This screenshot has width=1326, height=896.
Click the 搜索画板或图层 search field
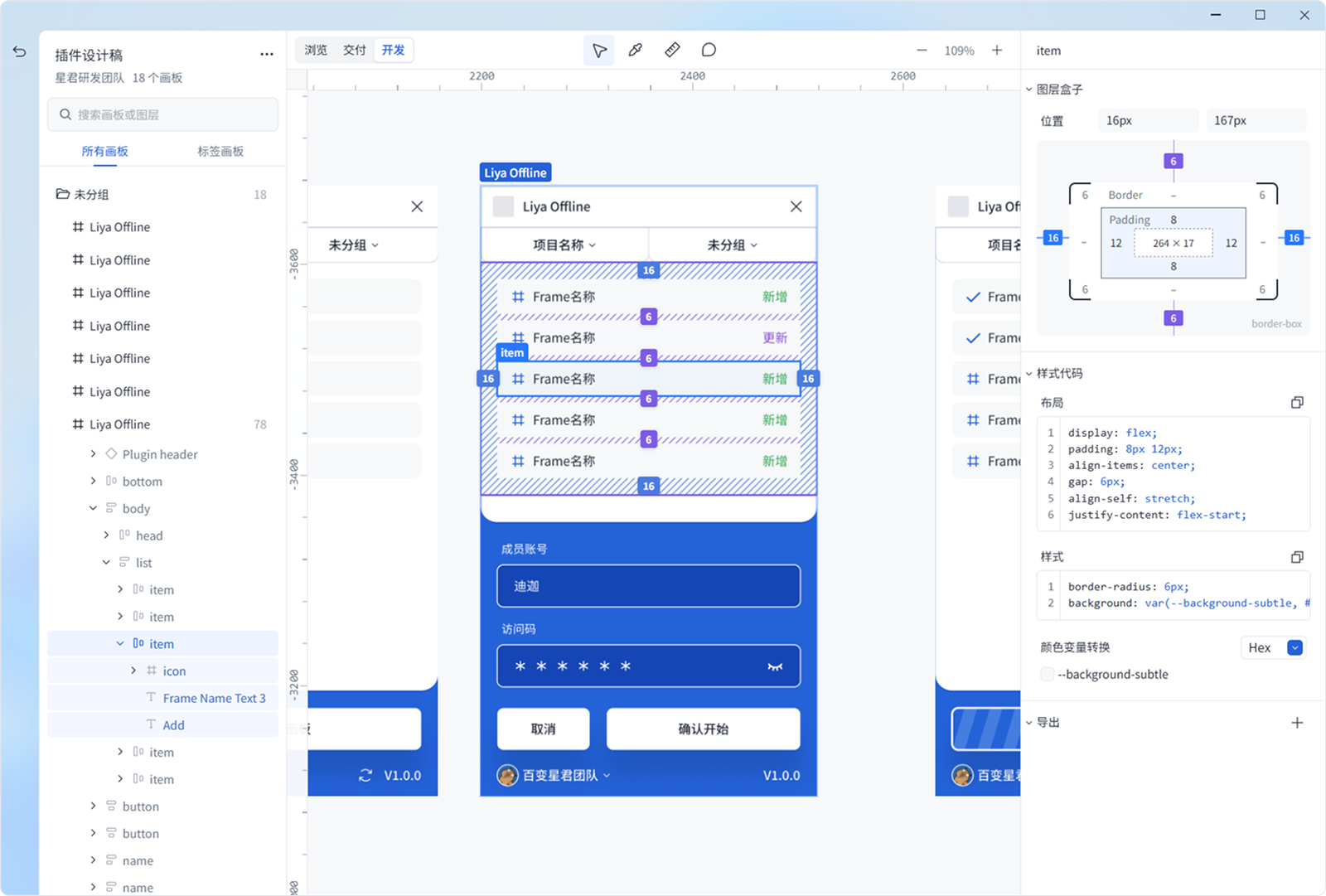click(x=162, y=114)
